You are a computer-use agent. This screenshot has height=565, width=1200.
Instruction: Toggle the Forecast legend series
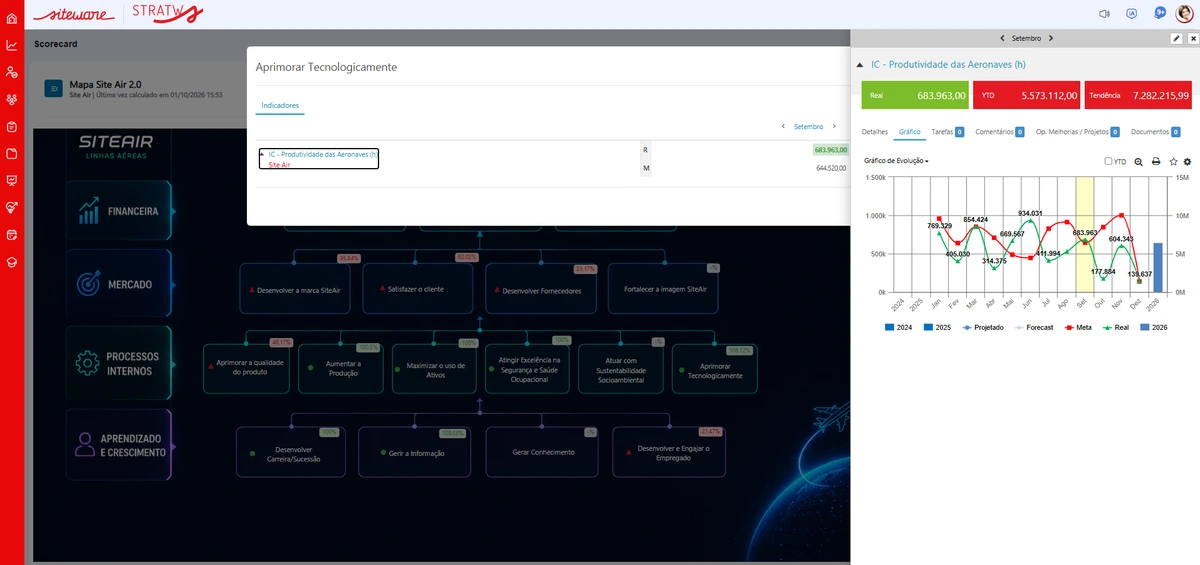pyautogui.click(x=1033, y=327)
